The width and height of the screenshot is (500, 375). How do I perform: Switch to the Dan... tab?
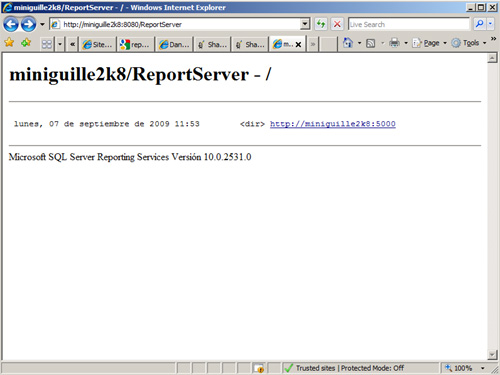pos(174,44)
